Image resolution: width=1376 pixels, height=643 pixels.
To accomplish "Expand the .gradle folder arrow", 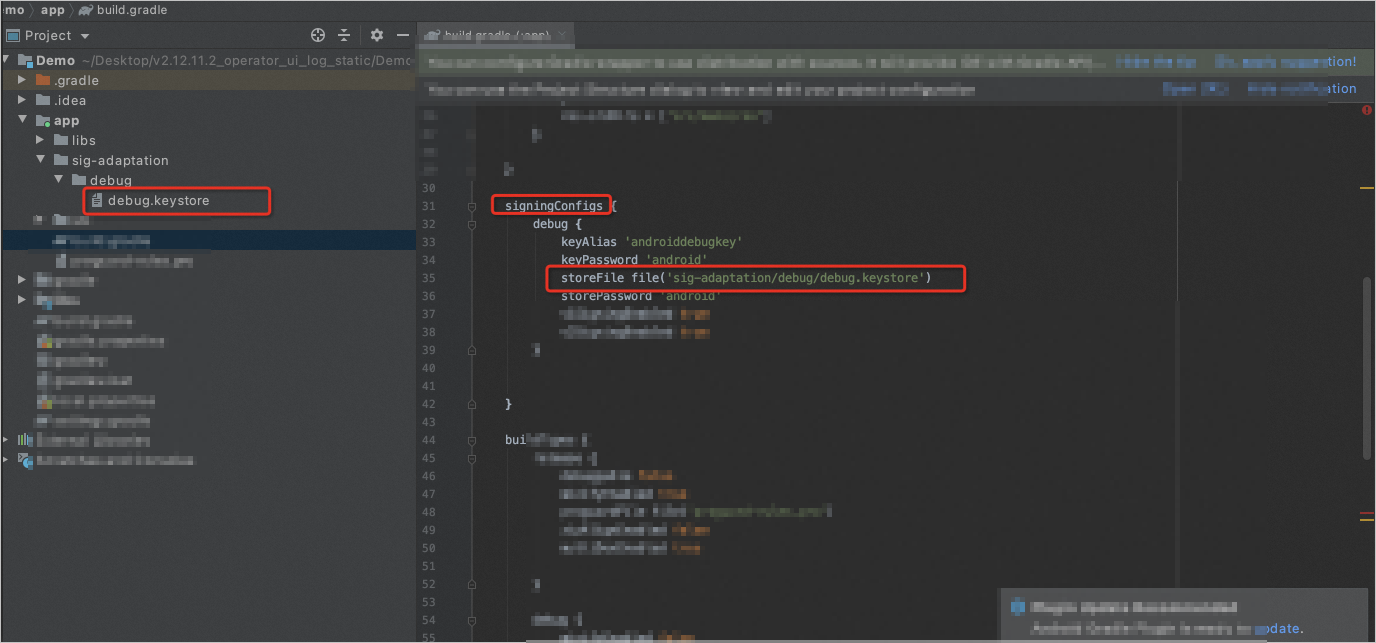I will coord(23,80).
